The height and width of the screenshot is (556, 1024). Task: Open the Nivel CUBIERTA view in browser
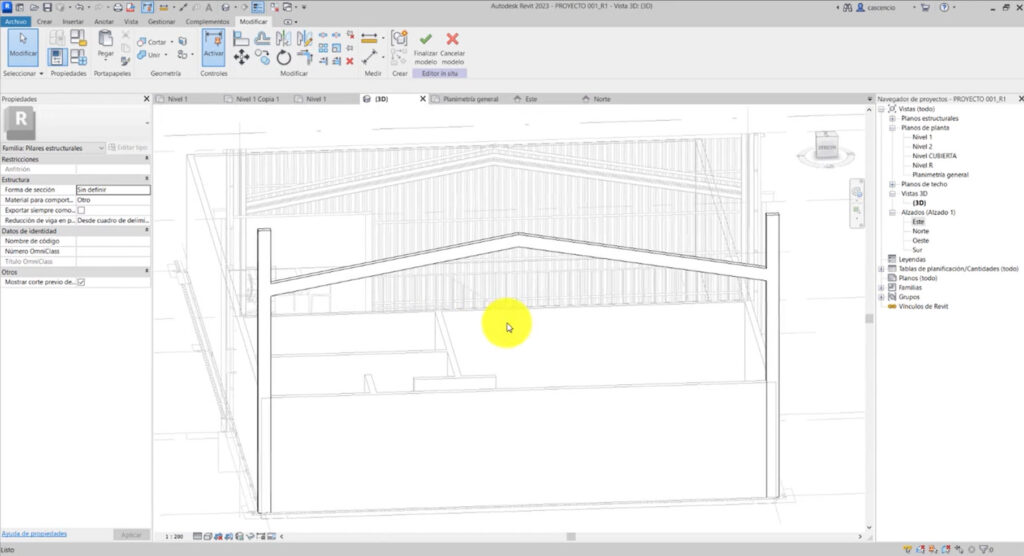click(x=933, y=156)
